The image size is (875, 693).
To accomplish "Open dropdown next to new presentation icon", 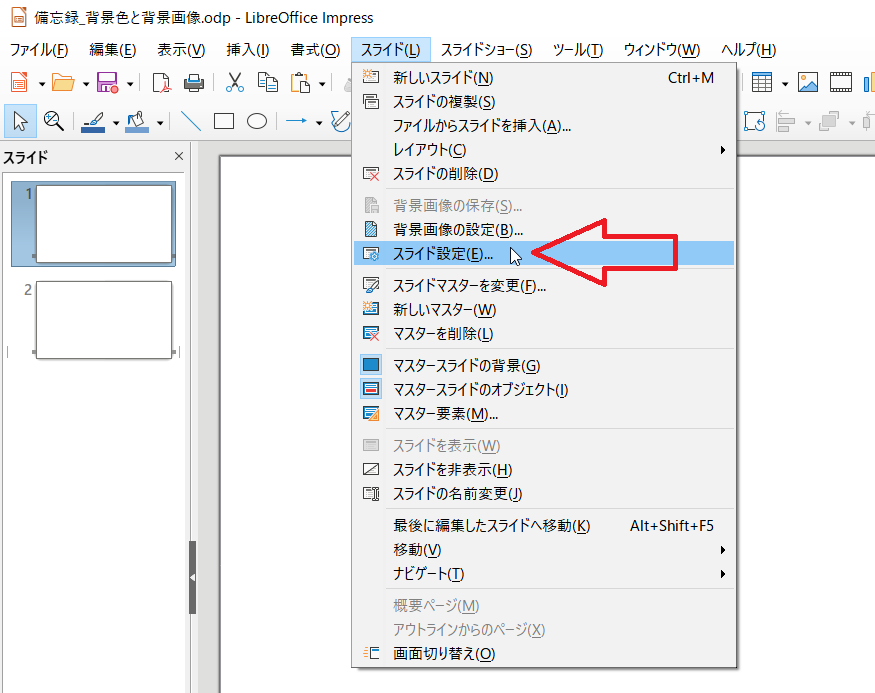I will tap(42, 84).
